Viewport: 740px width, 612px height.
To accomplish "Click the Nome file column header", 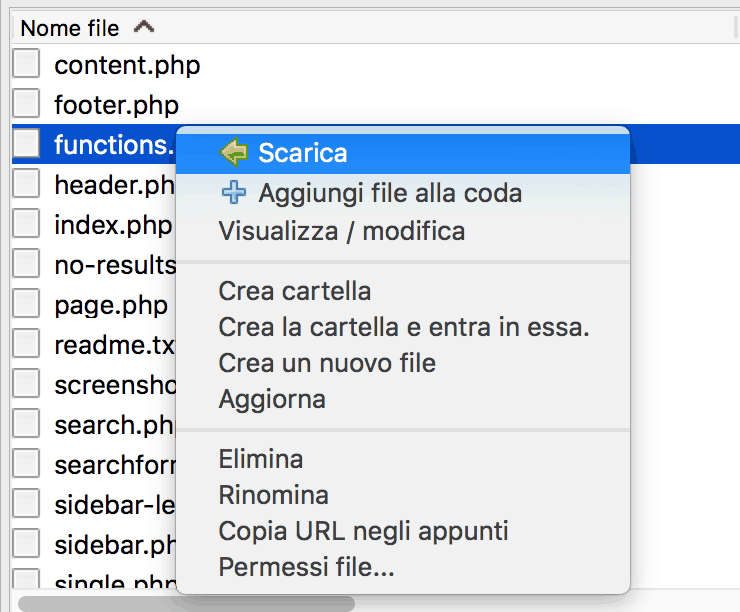I will 70,28.
